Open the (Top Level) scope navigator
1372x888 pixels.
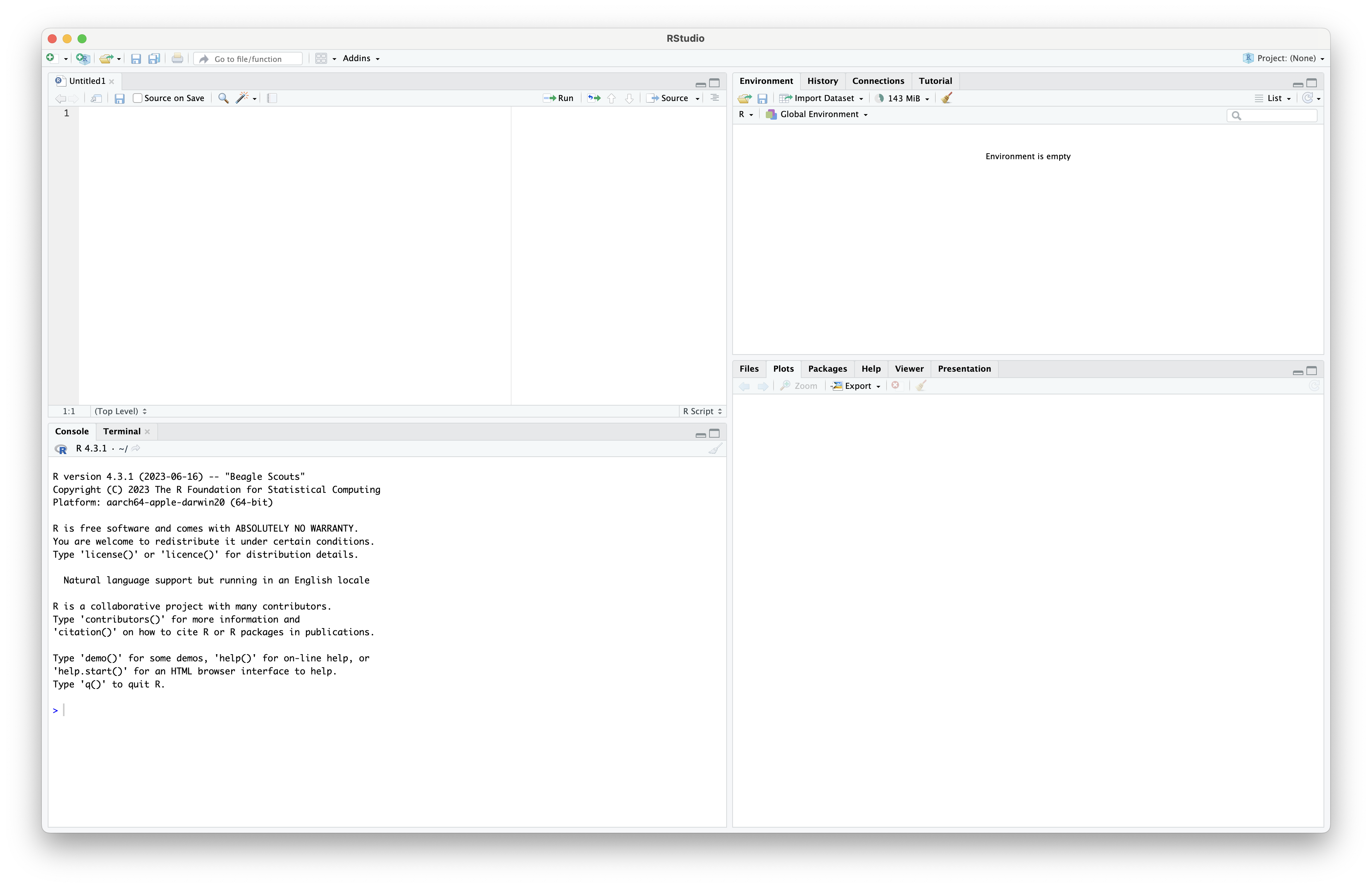point(120,411)
